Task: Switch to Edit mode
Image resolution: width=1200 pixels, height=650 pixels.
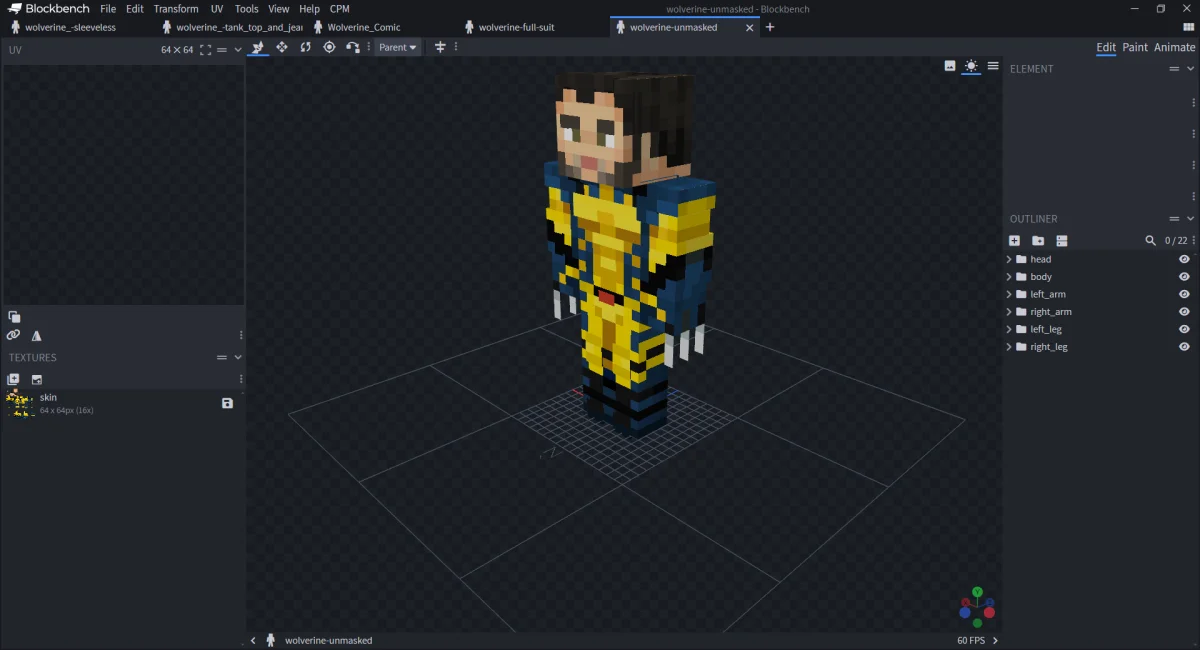Action: tap(1106, 47)
